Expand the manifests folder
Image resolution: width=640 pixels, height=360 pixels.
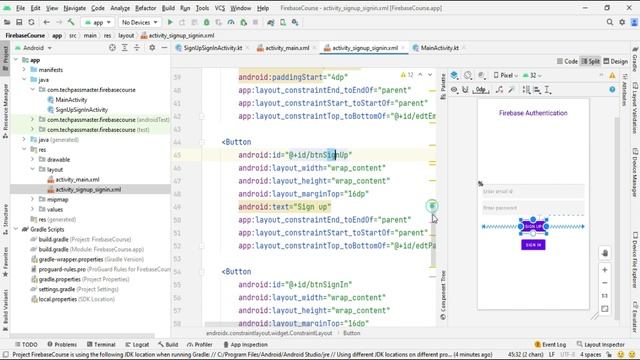[x=24, y=70]
